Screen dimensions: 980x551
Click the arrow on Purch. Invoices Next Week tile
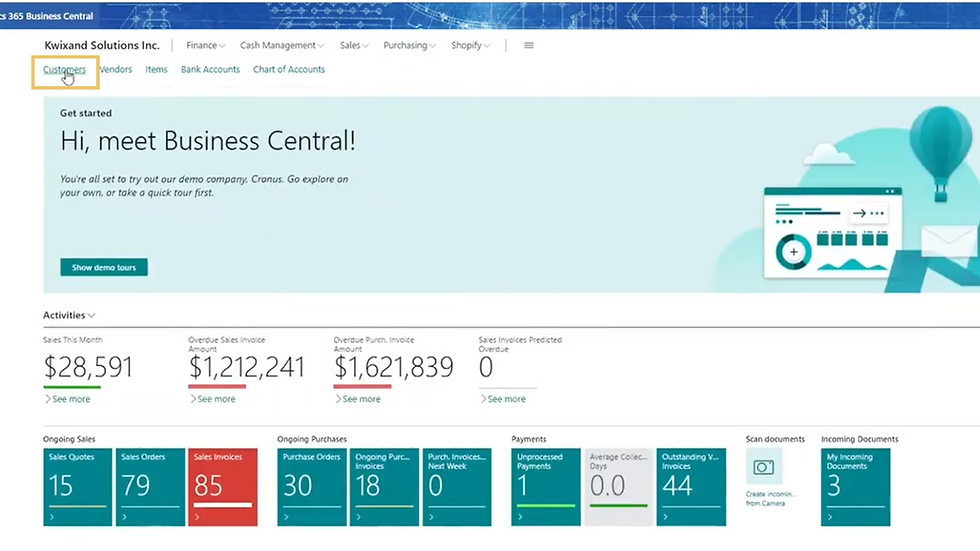point(431,517)
